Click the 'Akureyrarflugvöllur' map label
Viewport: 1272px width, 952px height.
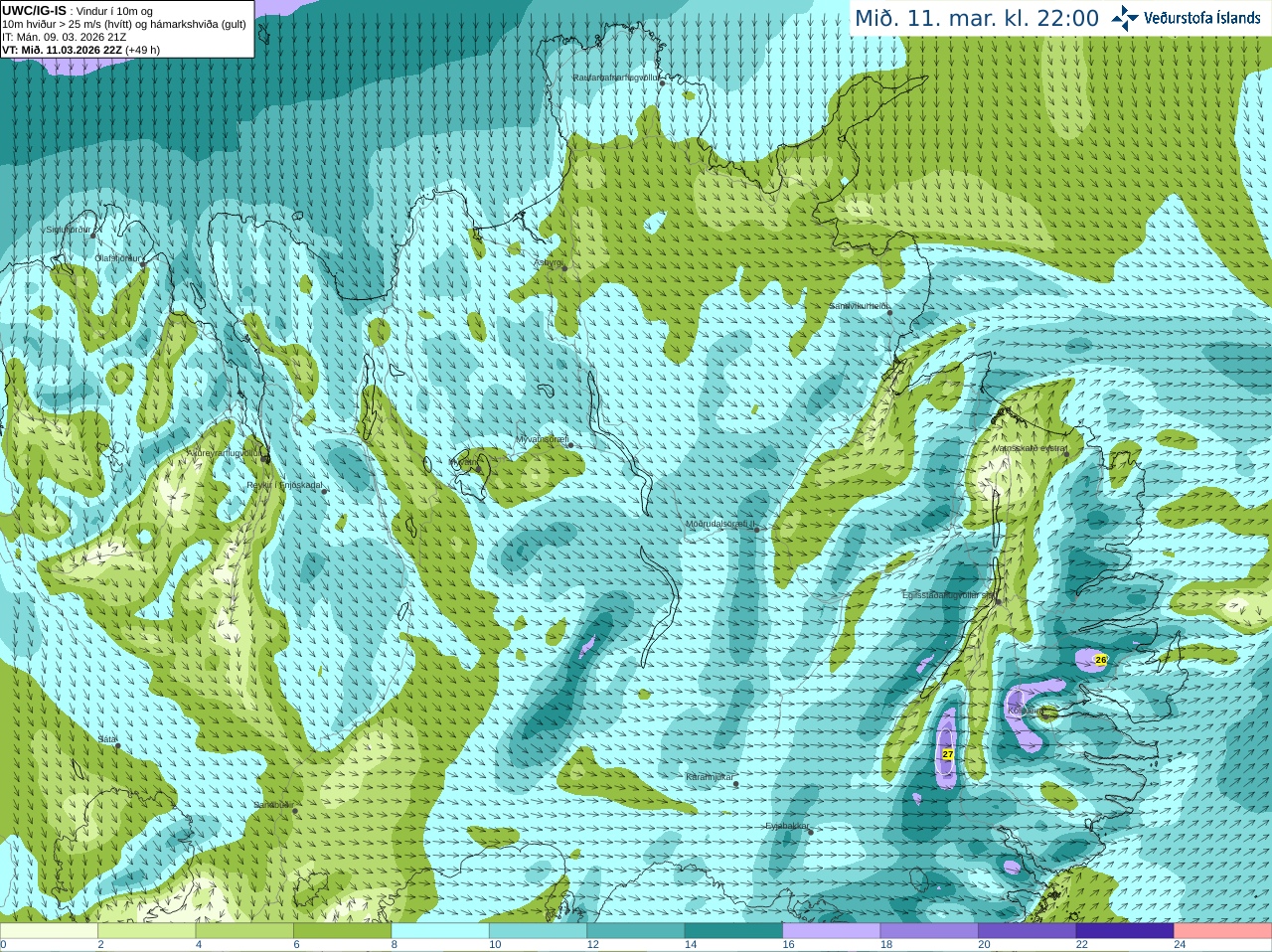click(x=225, y=453)
